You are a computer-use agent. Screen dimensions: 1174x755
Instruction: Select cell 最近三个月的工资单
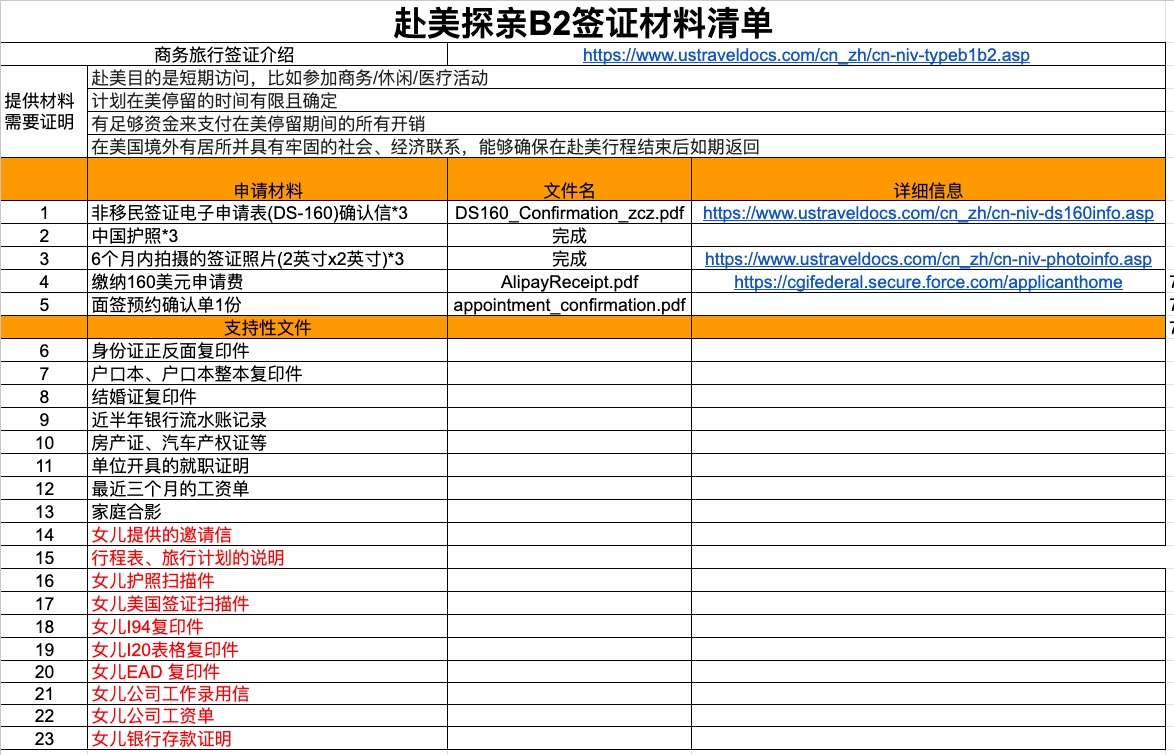(x=267, y=489)
